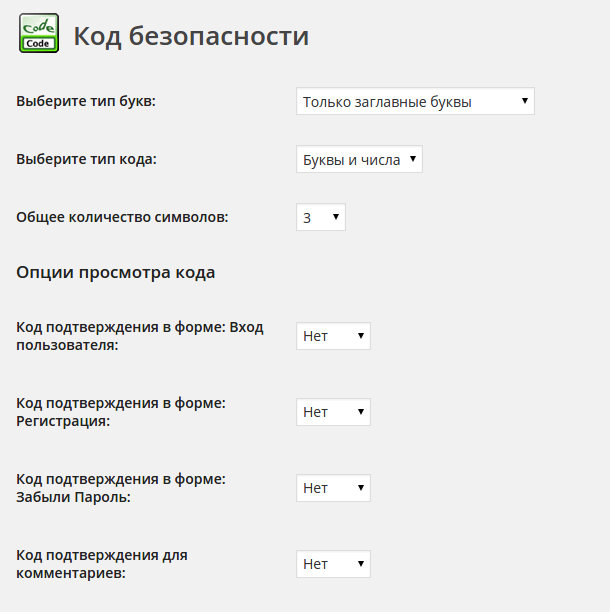Expand the total character count dropdown showing 3
The height and width of the screenshot is (612, 610).
pos(319,217)
